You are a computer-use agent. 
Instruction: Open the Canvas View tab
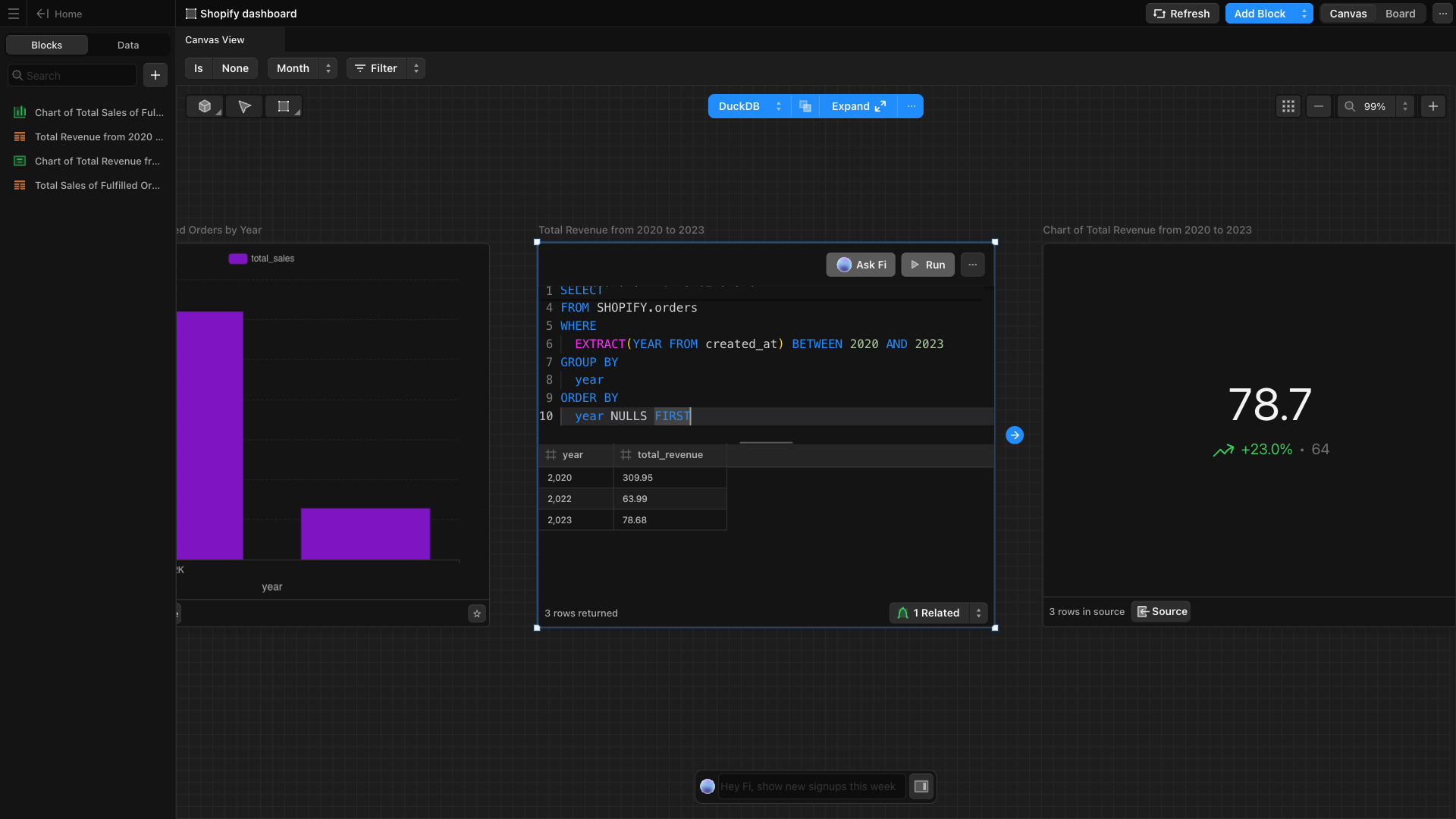(215, 40)
